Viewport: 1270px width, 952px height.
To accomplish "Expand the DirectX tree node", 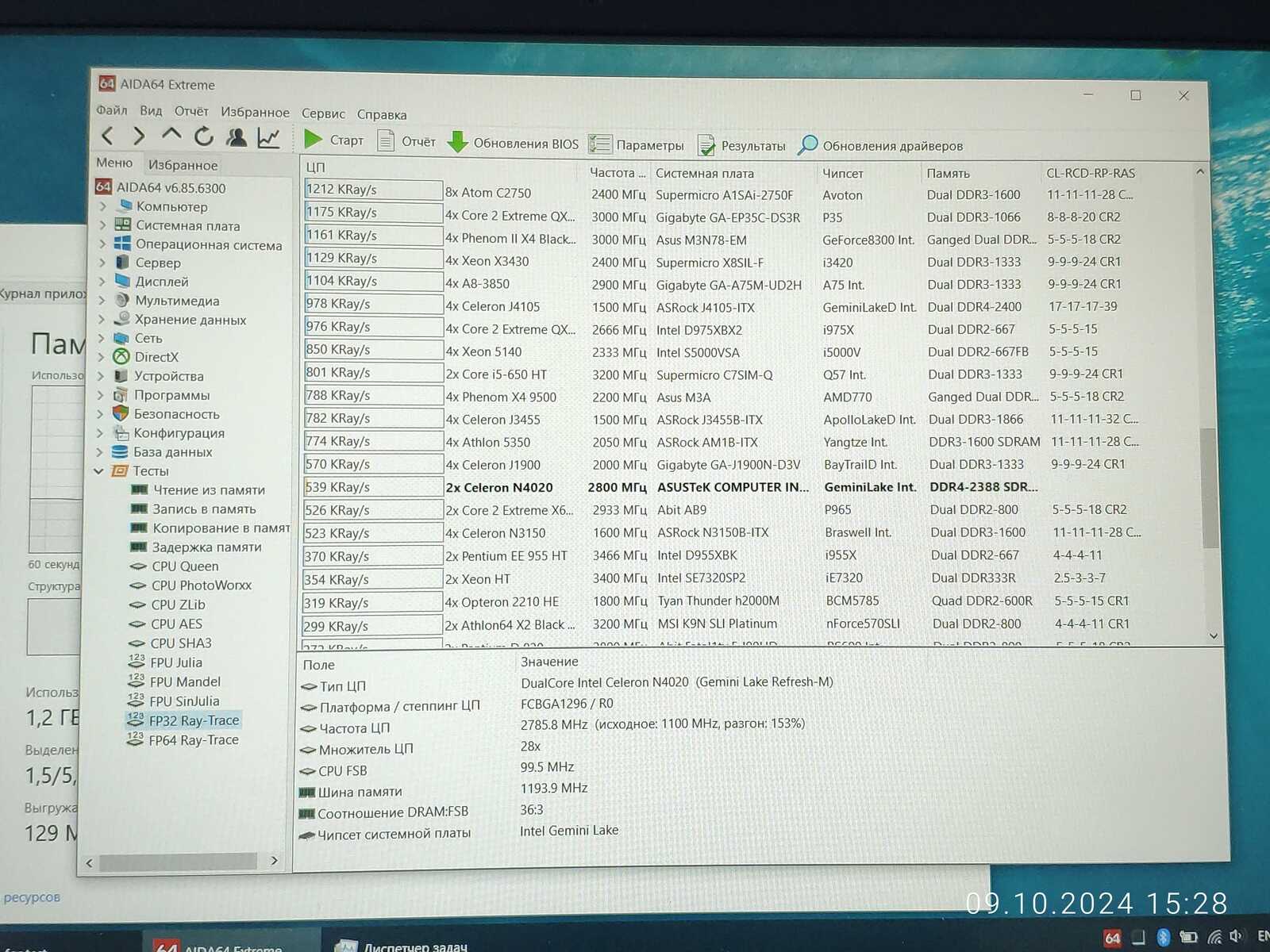I will click(102, 357).
